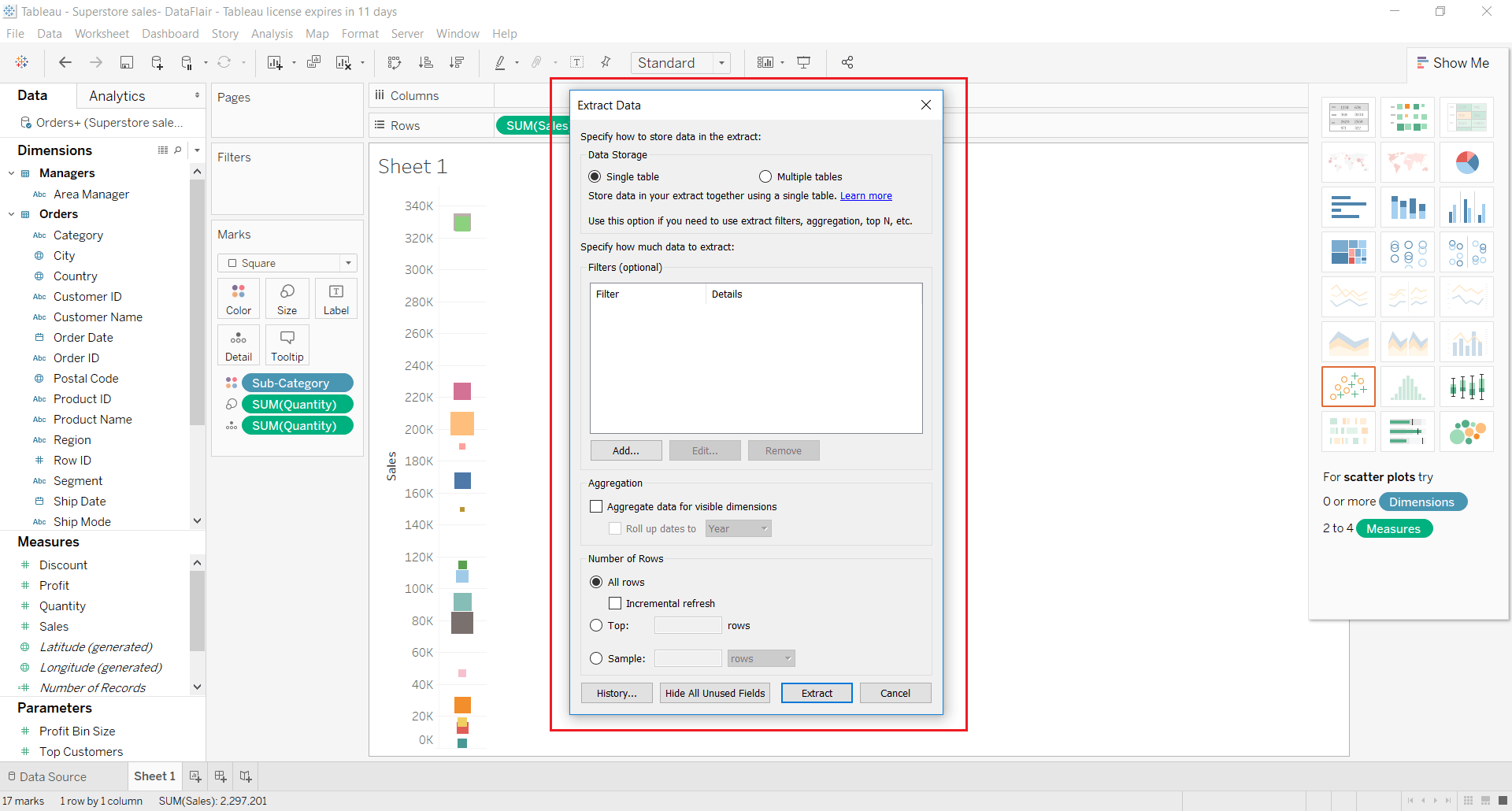The width and height of the screenshot is (1512, 811).
Task: Click the Extract button
Action: click(817, 693)
